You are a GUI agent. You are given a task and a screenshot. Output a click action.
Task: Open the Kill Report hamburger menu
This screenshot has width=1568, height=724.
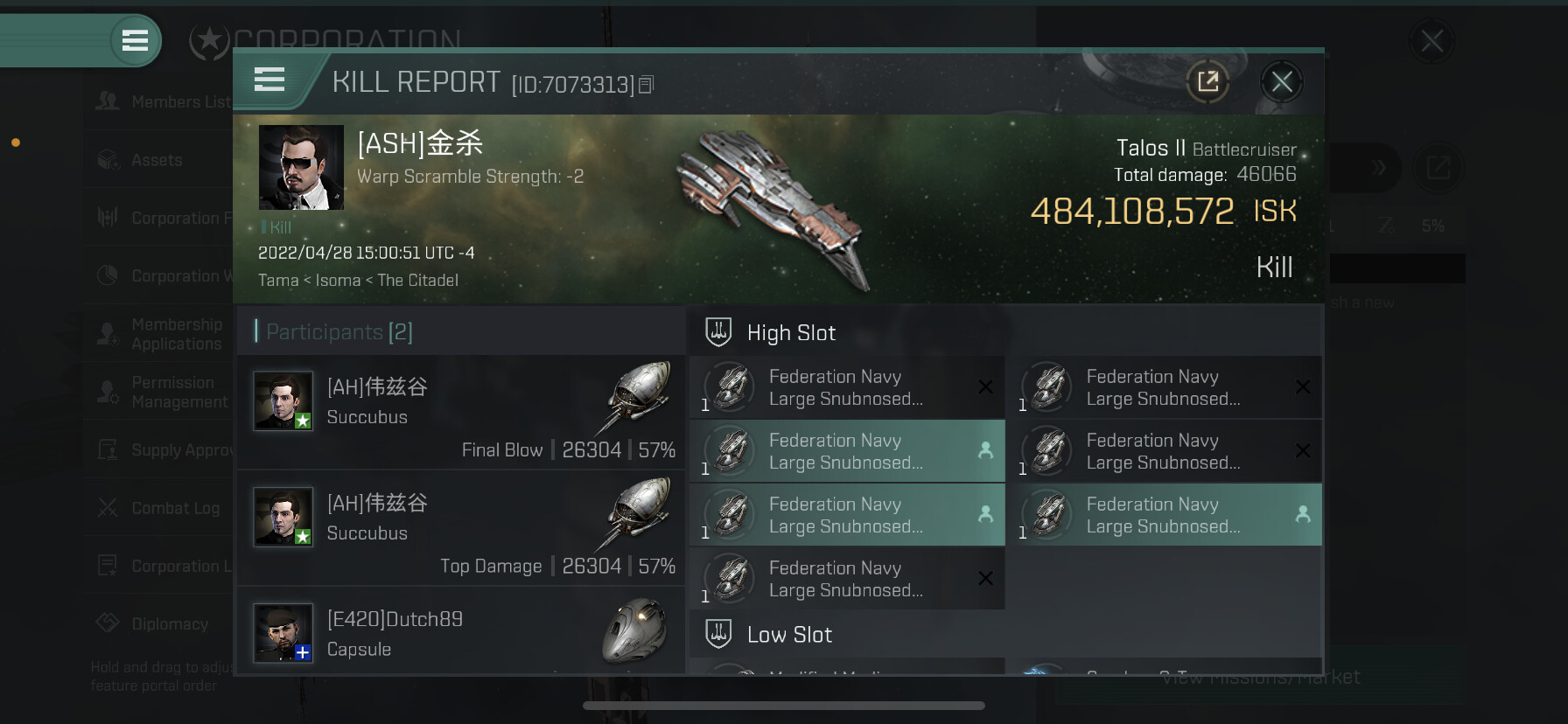pos(269,80)
